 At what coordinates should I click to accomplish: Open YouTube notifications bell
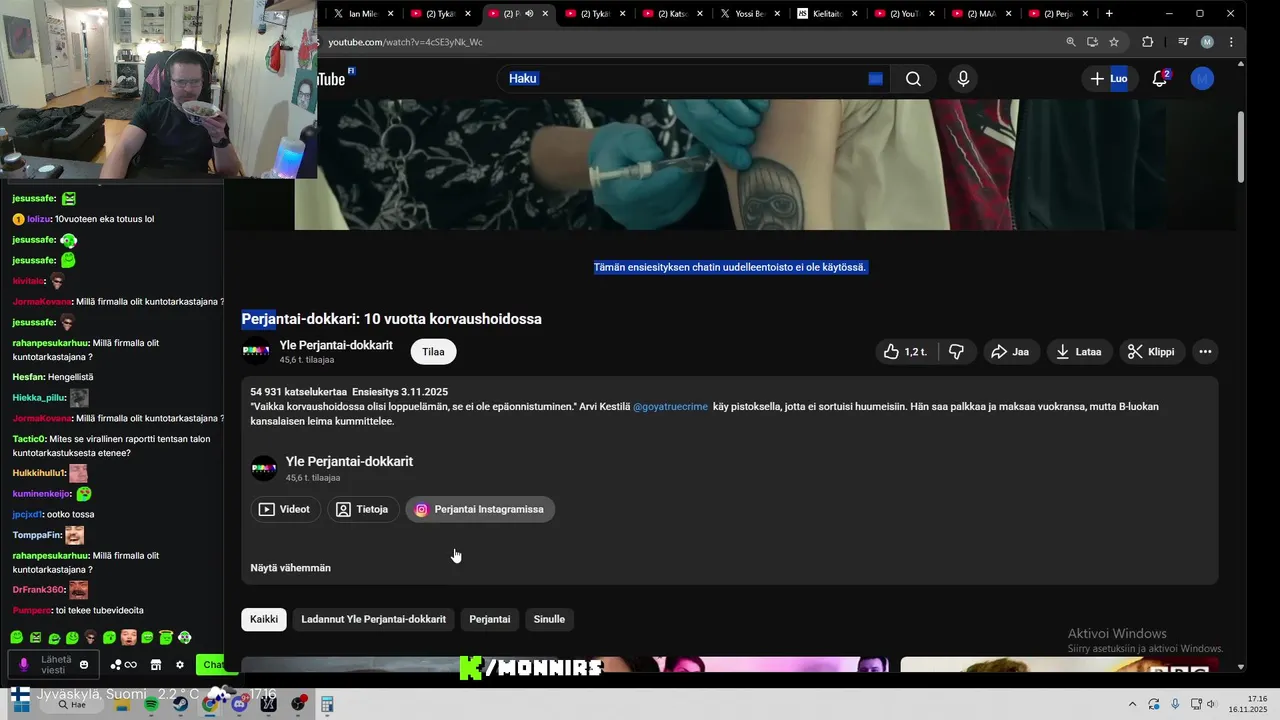[1160, 79]
